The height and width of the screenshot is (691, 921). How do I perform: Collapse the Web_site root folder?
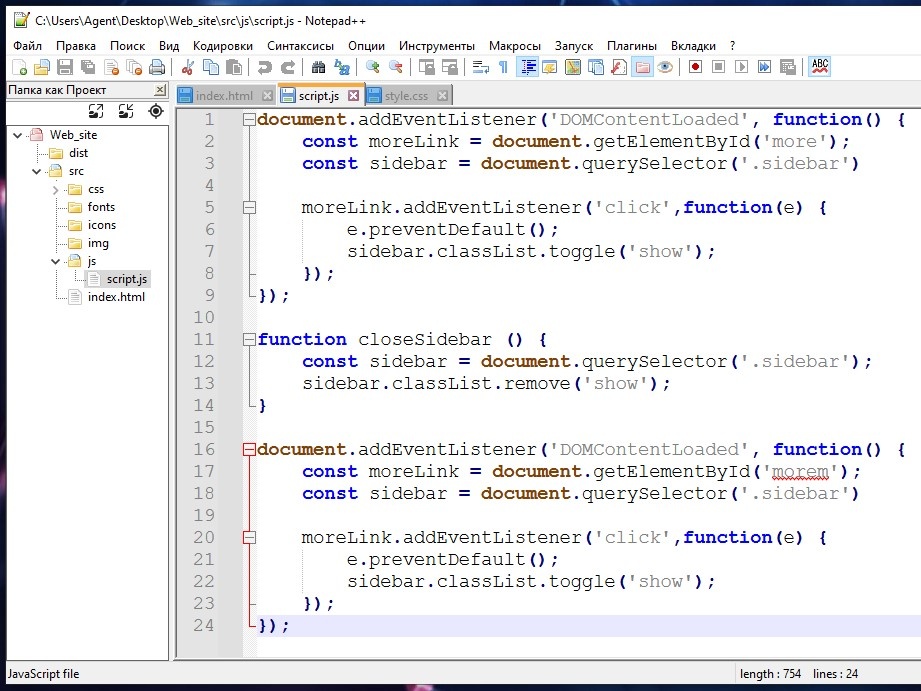19,135
